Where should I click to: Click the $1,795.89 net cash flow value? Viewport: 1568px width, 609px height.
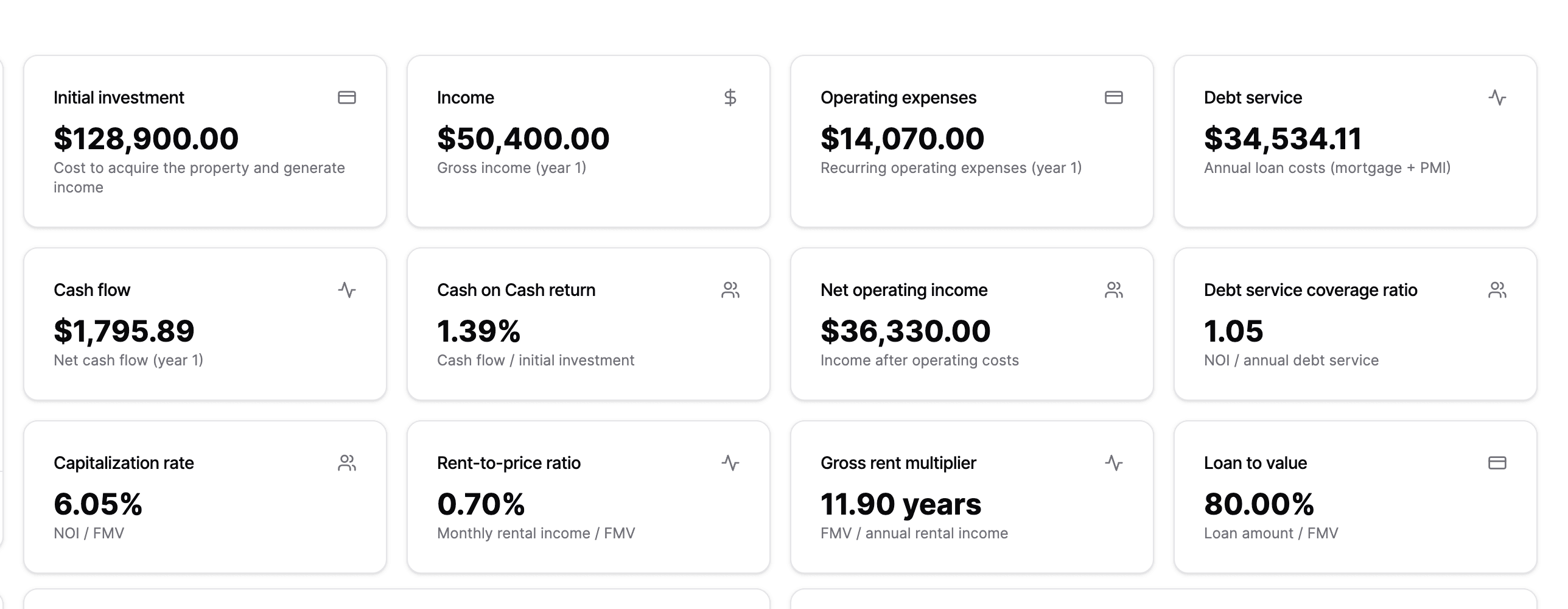tap(124, 331)
